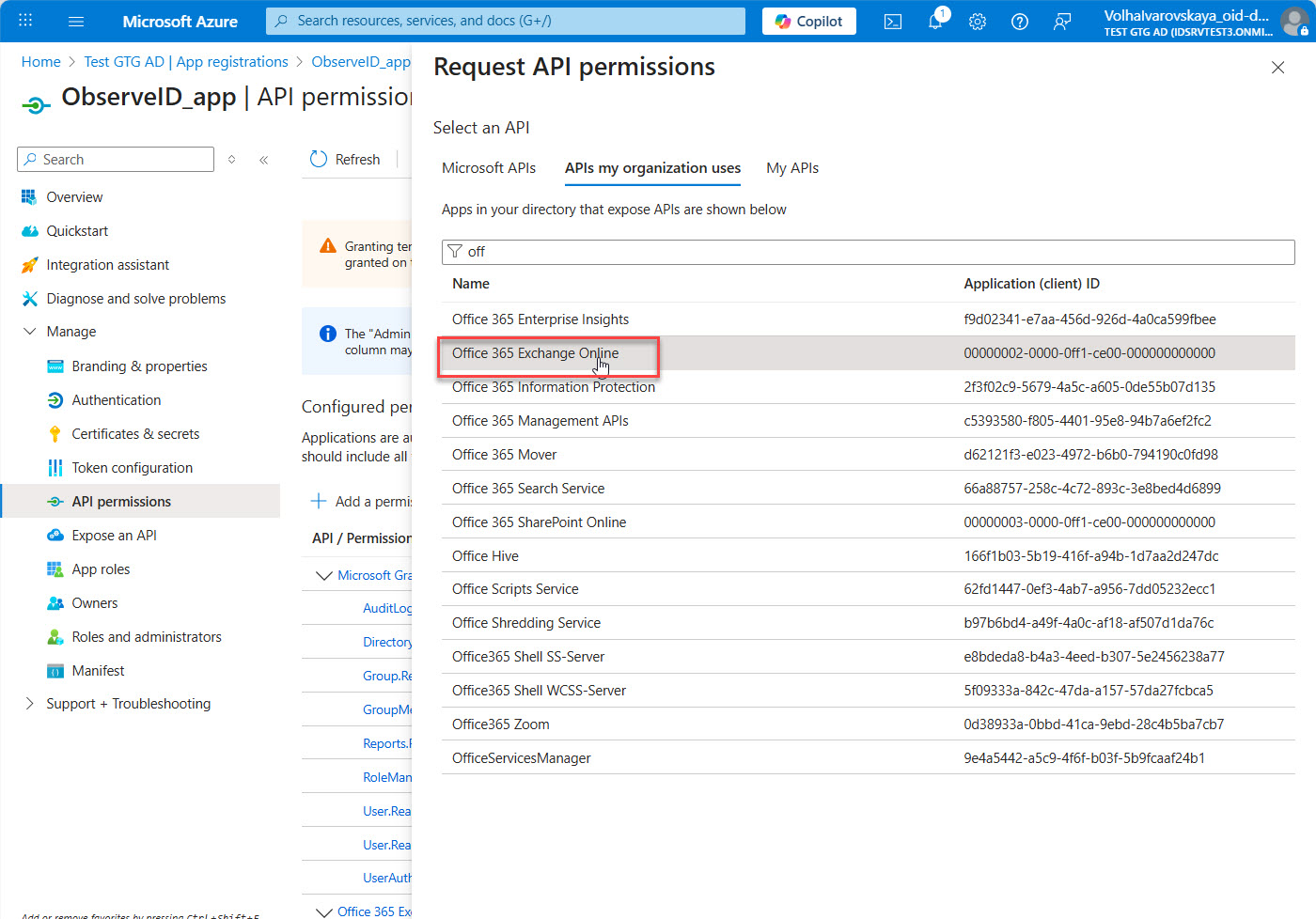Open the notifications bell
1316x919 pixels.
click(x=935, y=22)
